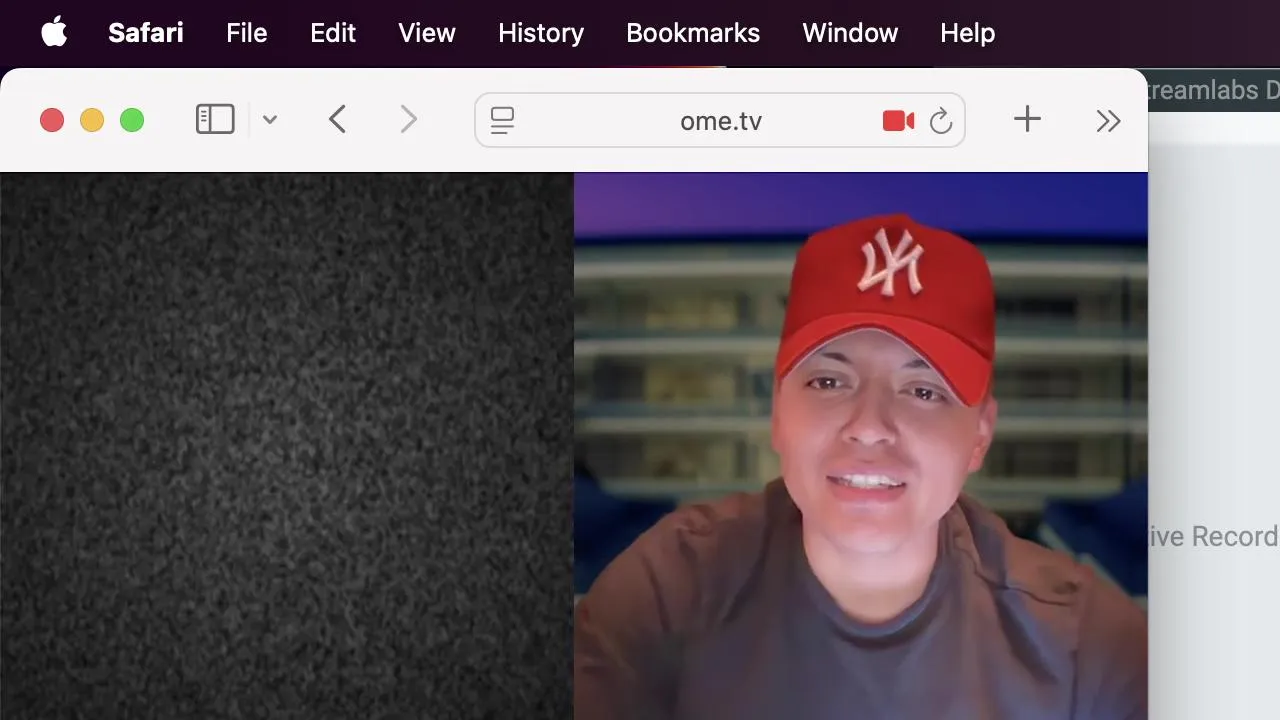Click the webcam video feed
Screen dimensions: 1280x720
pyautogui.click(x=861, y=446)
